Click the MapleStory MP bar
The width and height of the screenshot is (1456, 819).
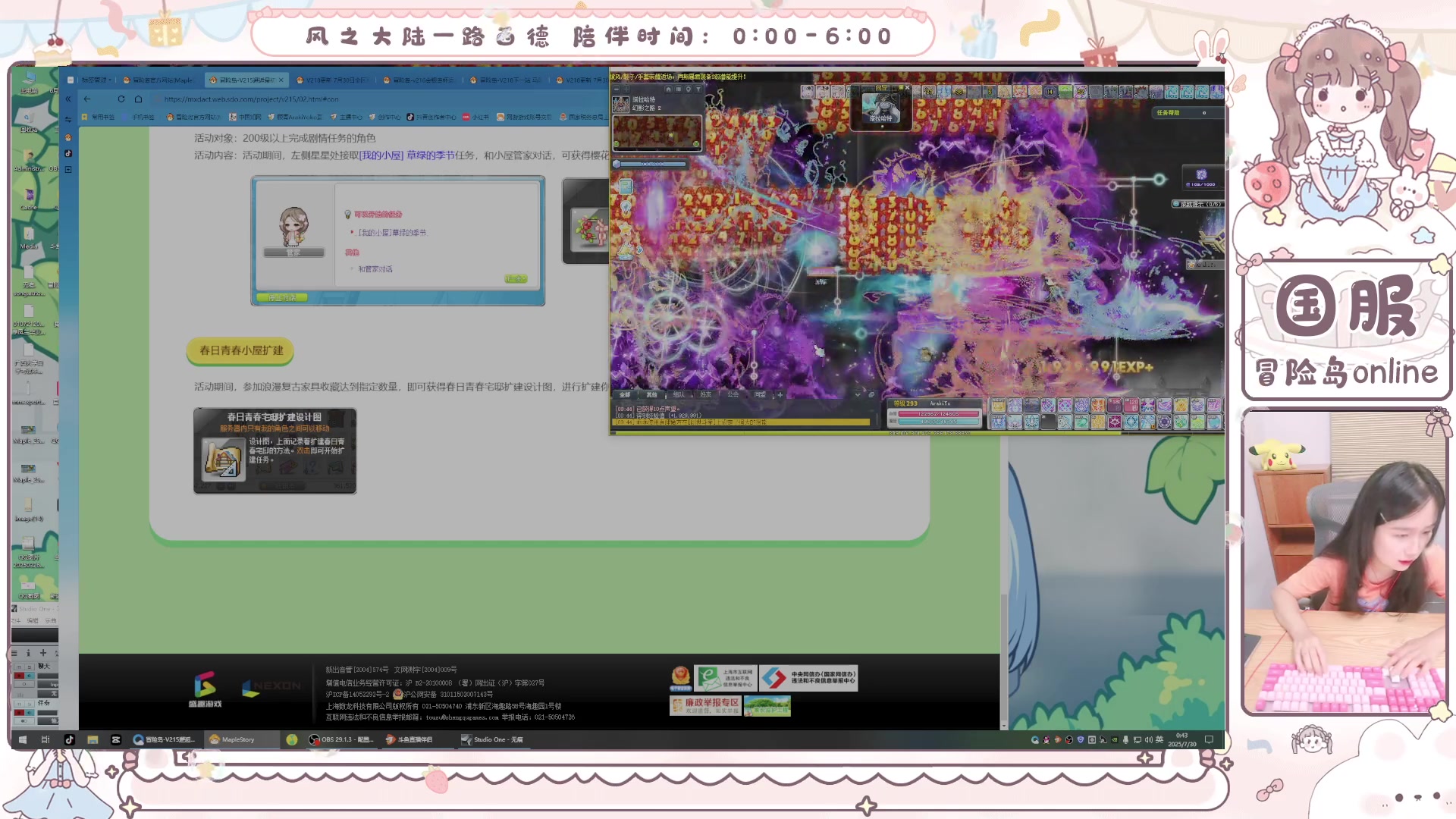coord(938,421)
